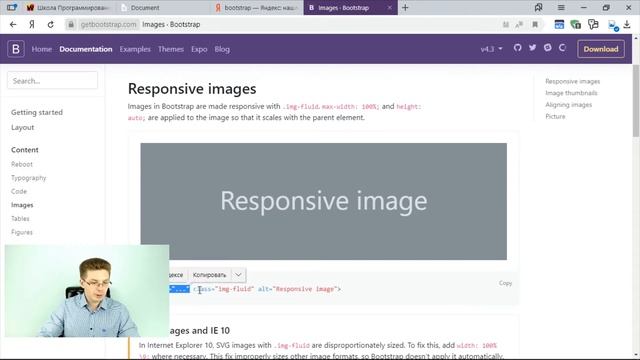The image size is (640, 360).
Task: Open Bootstrap Slack icon link
Action: click(x=548, y=48)
